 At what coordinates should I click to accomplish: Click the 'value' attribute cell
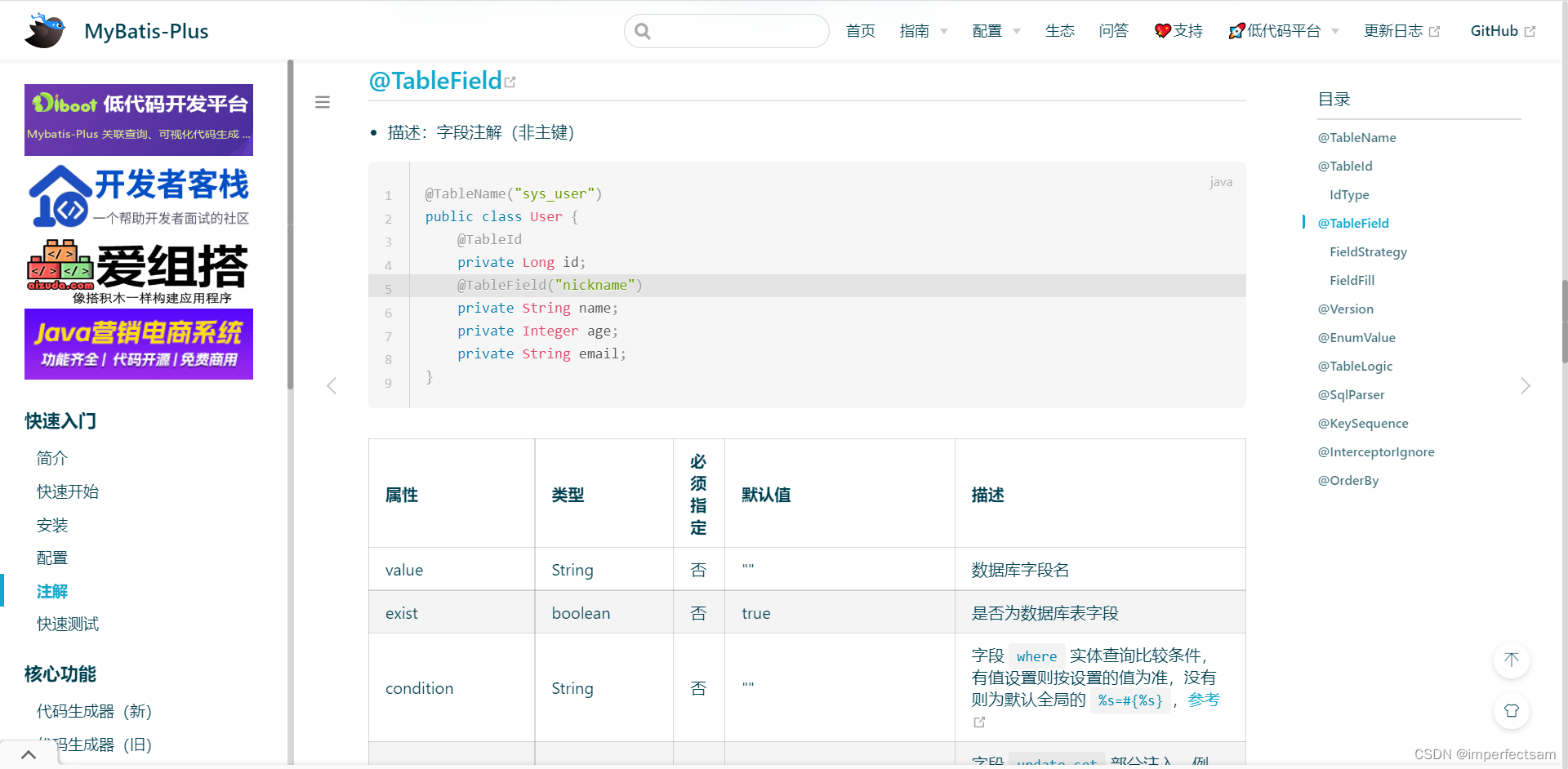(x=452, y=569)
